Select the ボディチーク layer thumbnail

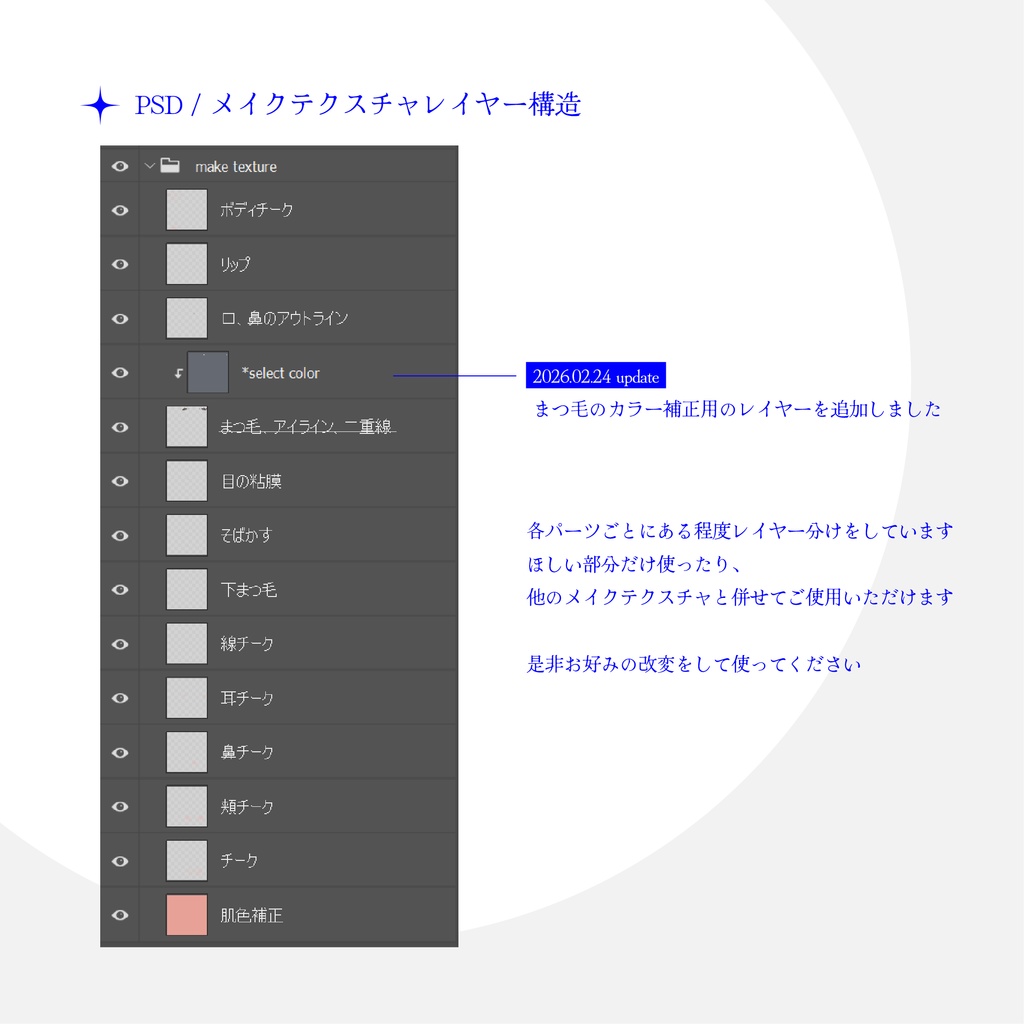187,210
